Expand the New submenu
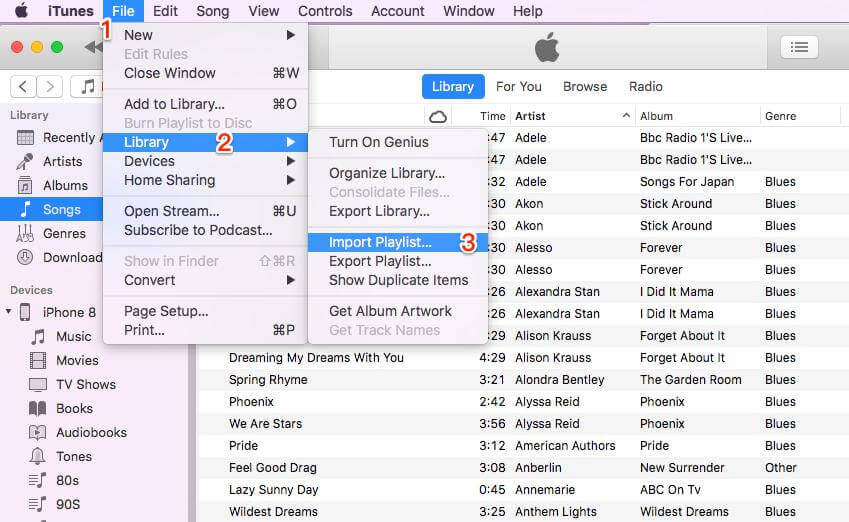The height and width of the screenshot is (522, 849). point(206,35)
